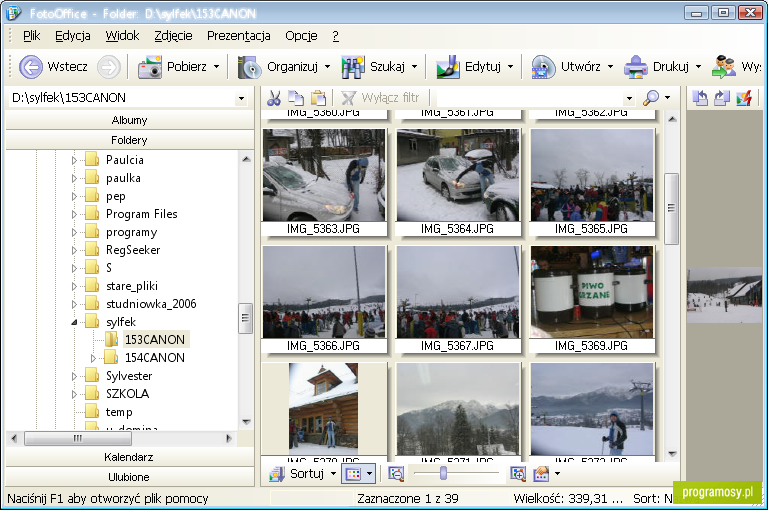The width and height of the screenshot is (768, 510).
Task: Open the Zdjęcie menu
Action: (x=173, y=36)
